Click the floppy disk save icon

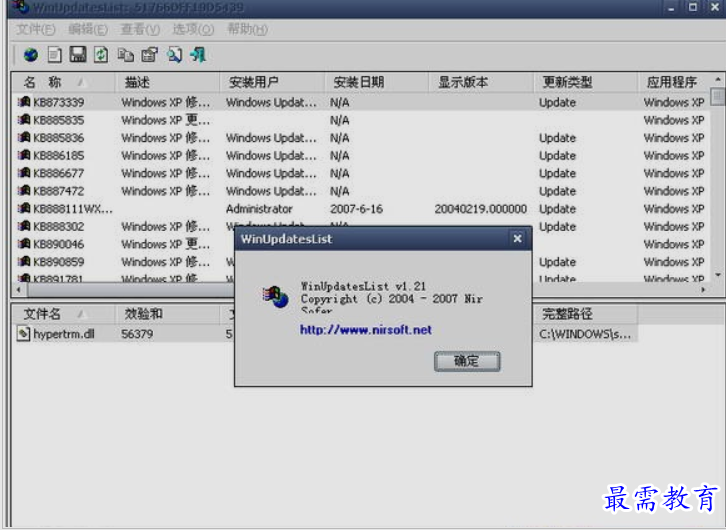point(78,55)
